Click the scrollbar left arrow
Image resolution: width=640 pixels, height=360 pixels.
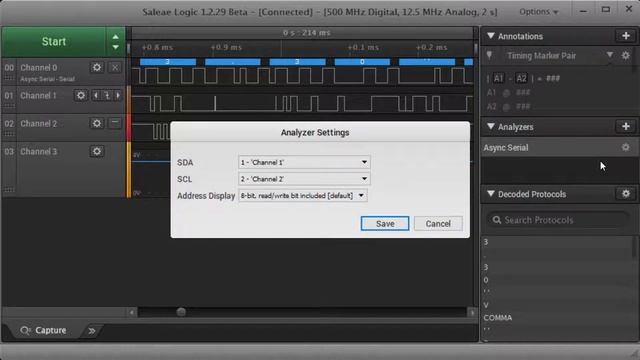(132, 313)
